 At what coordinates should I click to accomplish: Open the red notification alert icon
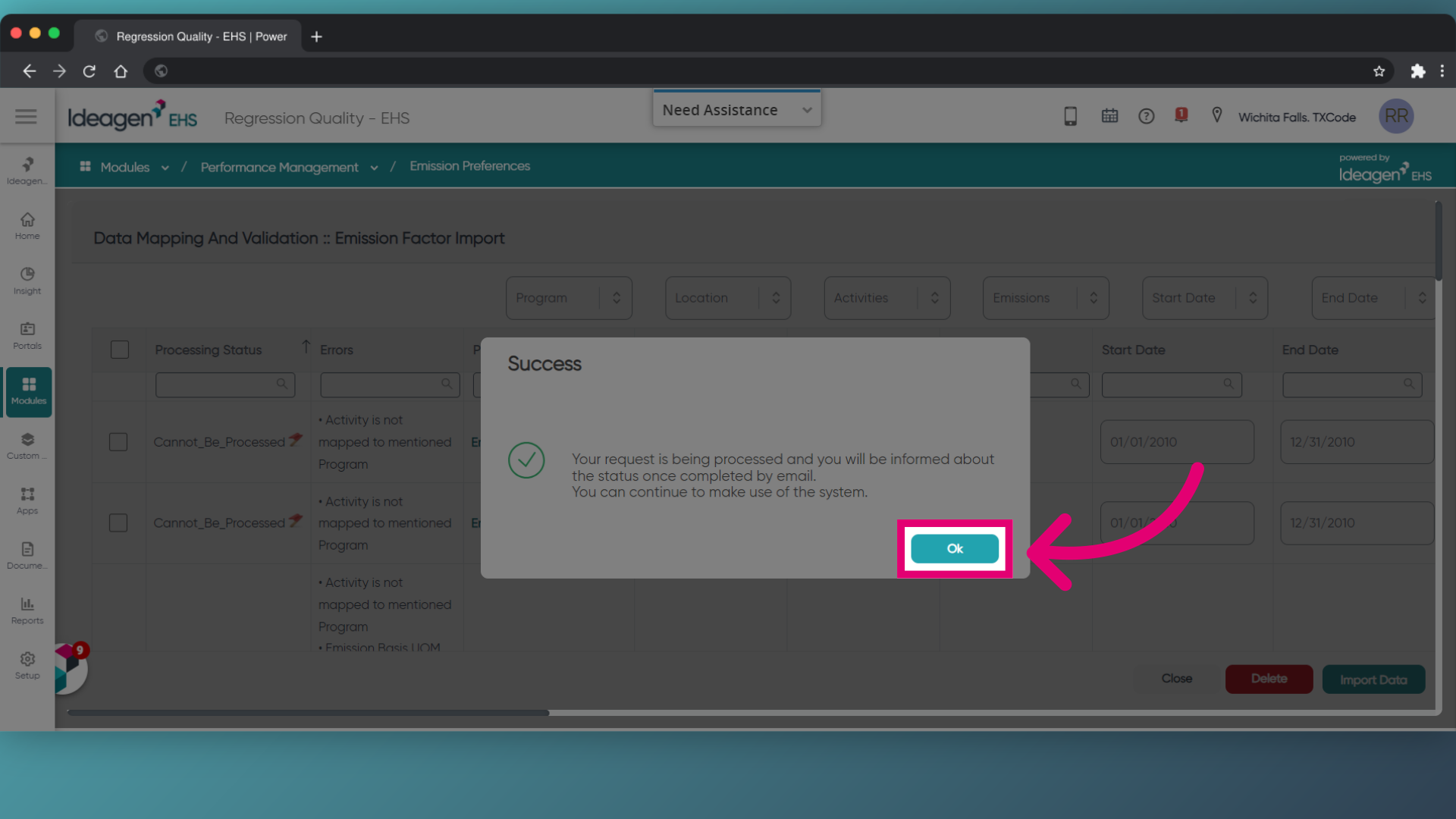[1181, 115]
